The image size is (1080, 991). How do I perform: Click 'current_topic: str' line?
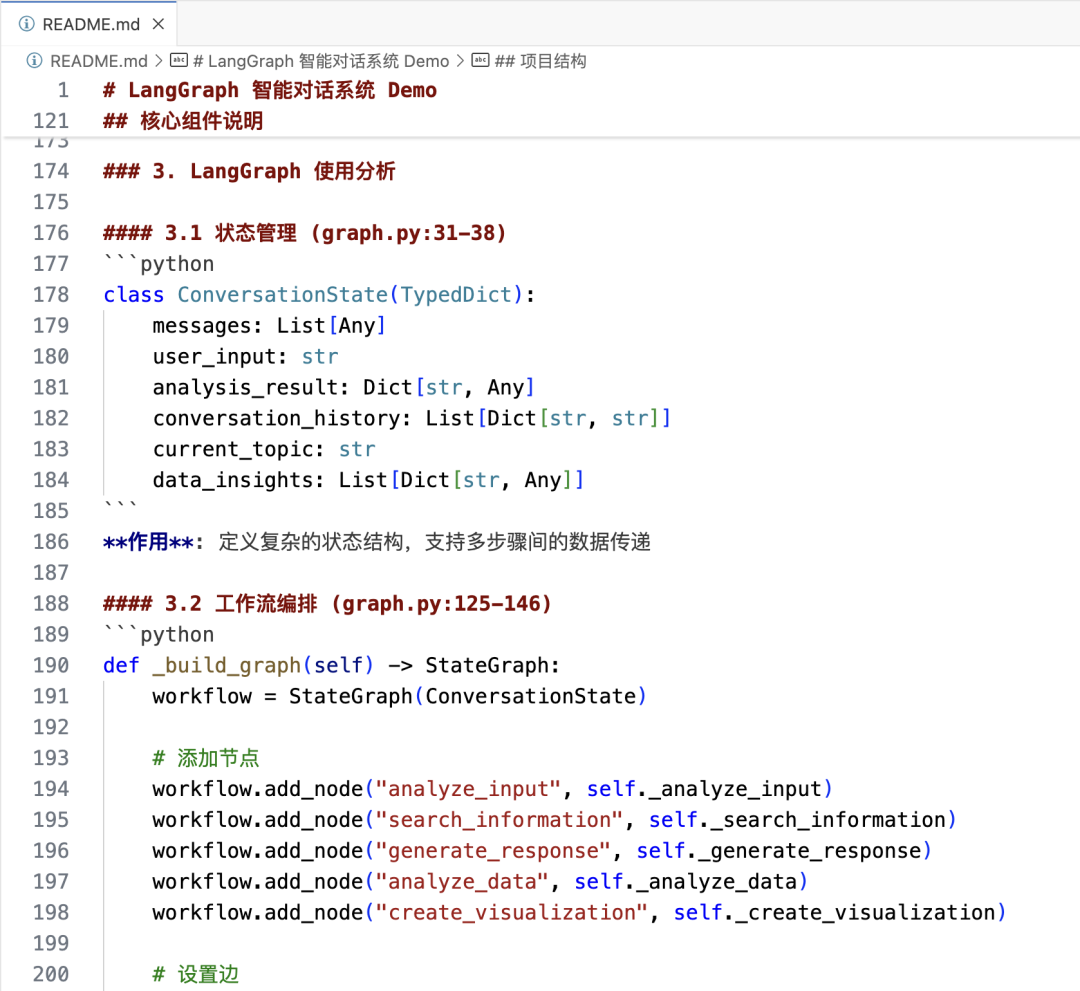click(264, 449)
